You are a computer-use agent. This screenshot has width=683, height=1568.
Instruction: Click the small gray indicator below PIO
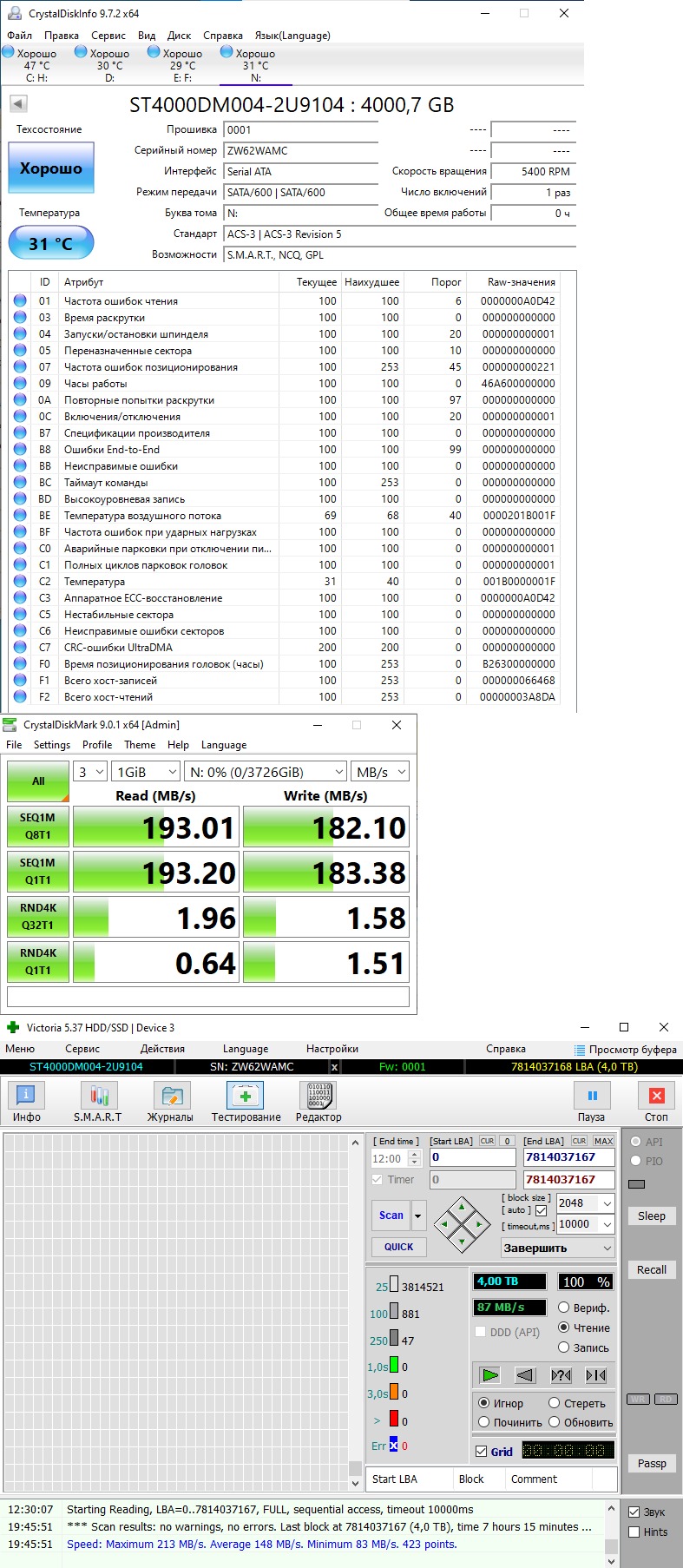(x=637, y=1184)
